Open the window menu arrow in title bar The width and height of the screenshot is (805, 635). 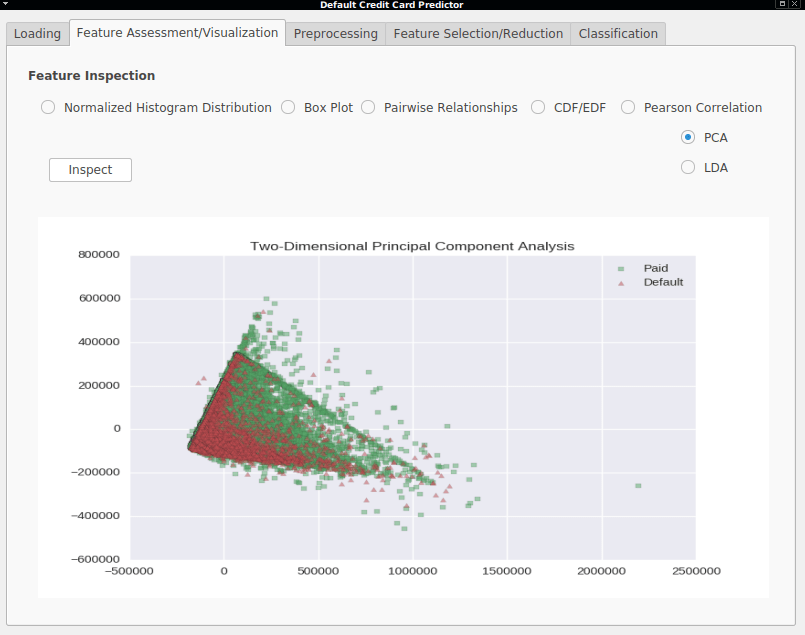click(5, 4)
